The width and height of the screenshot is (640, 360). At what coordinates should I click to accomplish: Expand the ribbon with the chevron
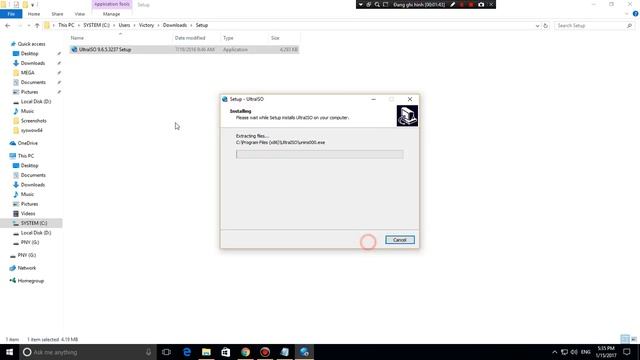(627, 14)
